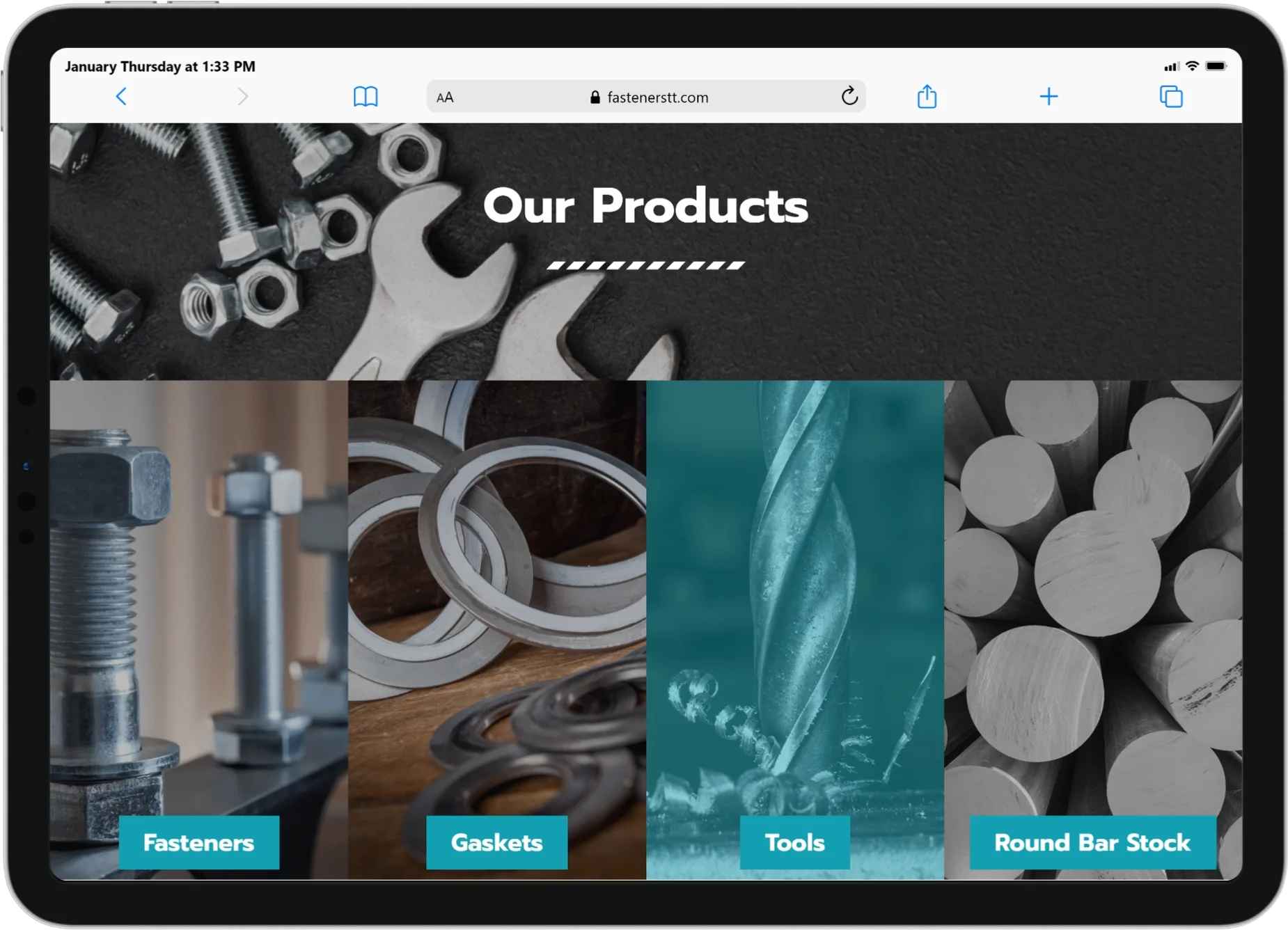Click the forward navigation arrow

242,96
